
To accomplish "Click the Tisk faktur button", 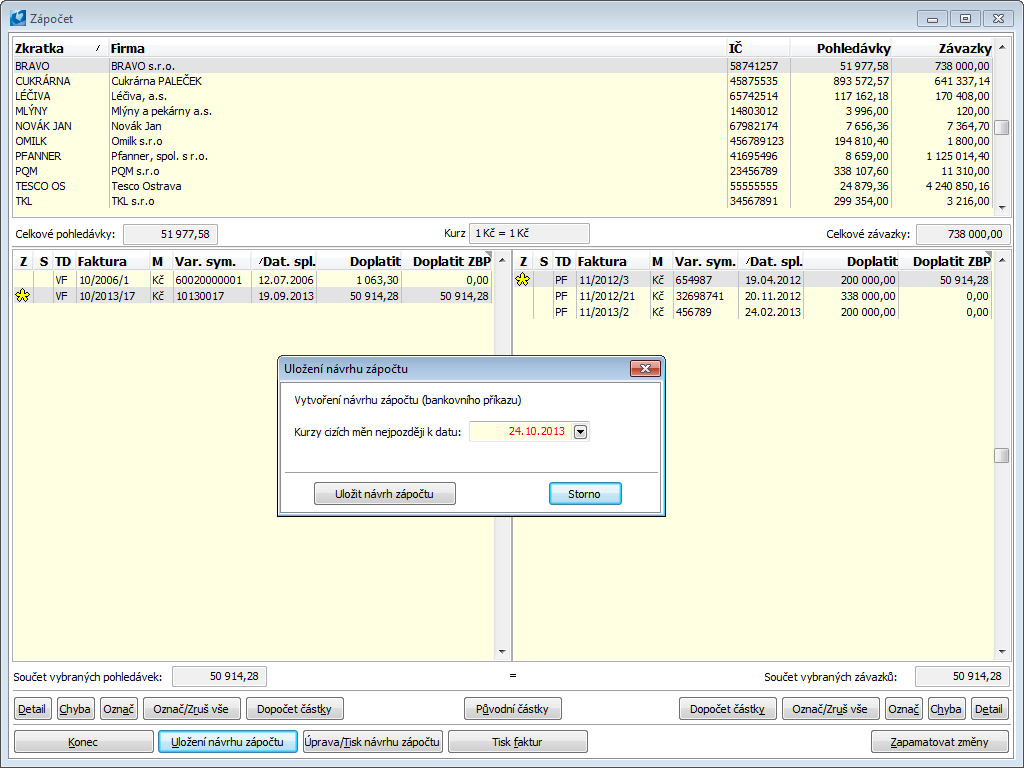I will pos(518,742).
